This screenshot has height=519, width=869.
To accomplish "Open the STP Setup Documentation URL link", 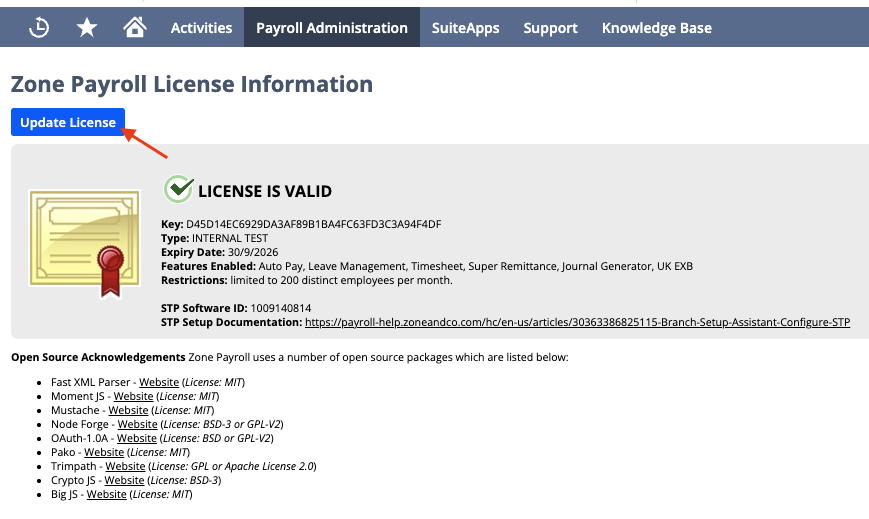I will pyautogui.click(x=577, y=322).
